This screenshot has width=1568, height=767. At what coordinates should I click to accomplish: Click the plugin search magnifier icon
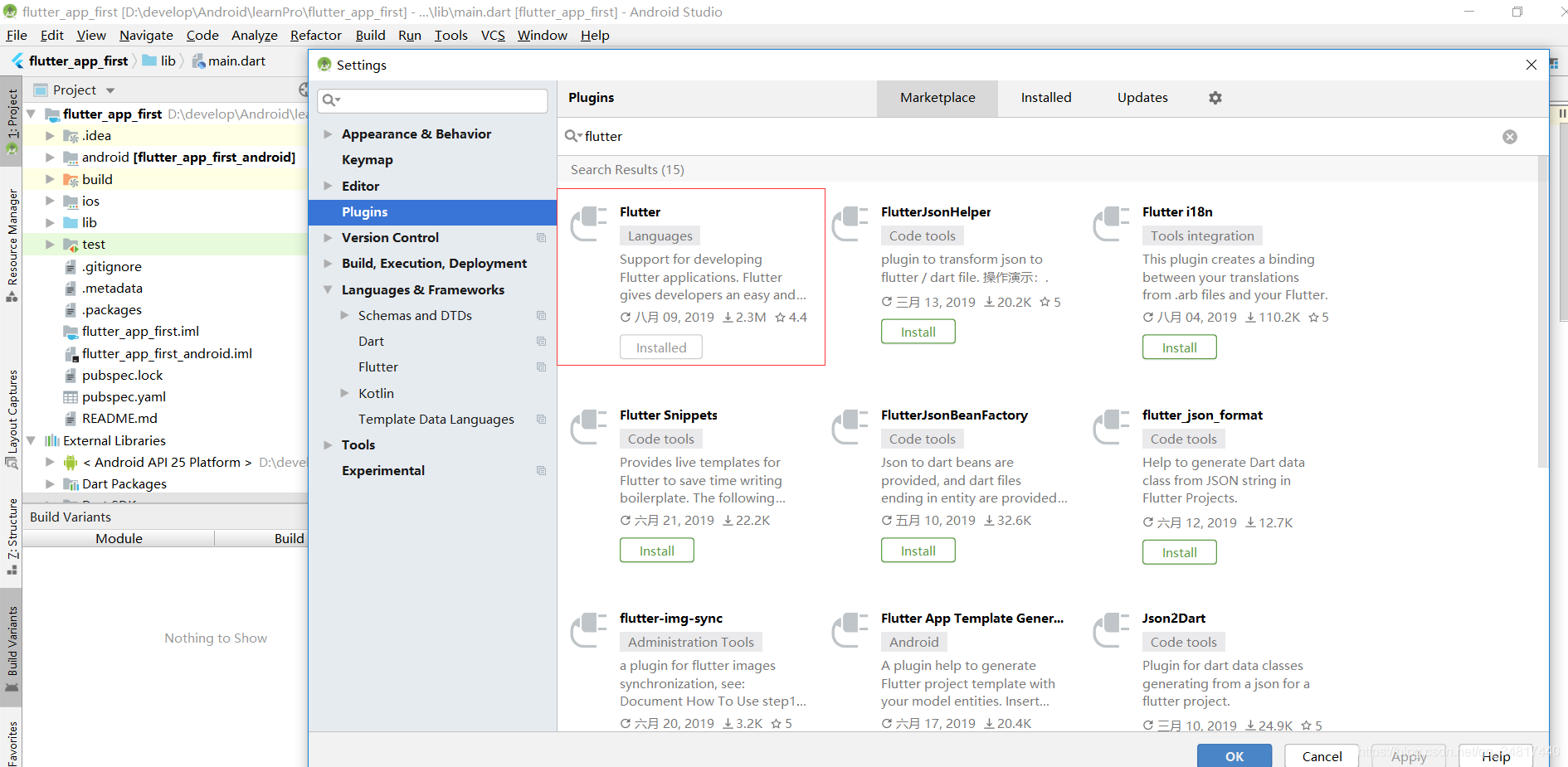point(573,136)
